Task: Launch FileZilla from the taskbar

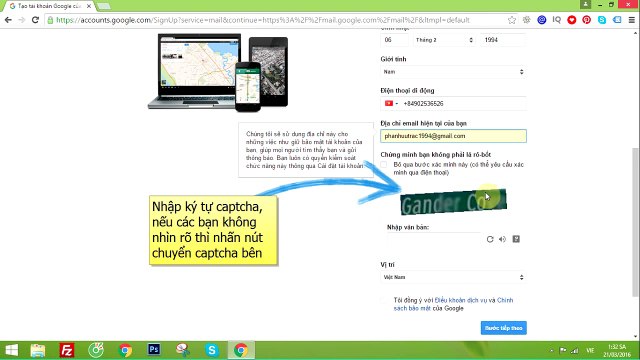Action: (x=67, y=350)
